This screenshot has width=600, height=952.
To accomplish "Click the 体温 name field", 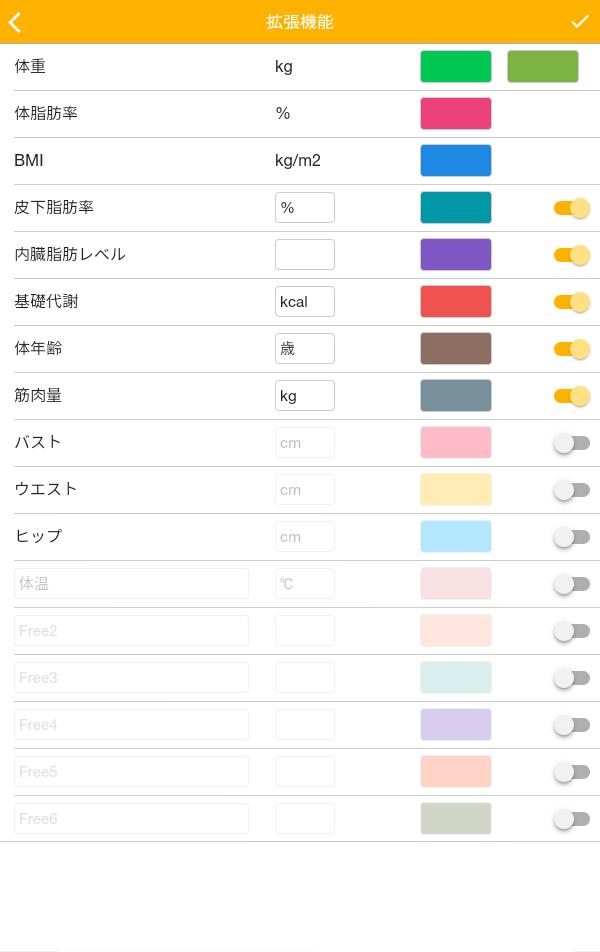I will [131, 583].
